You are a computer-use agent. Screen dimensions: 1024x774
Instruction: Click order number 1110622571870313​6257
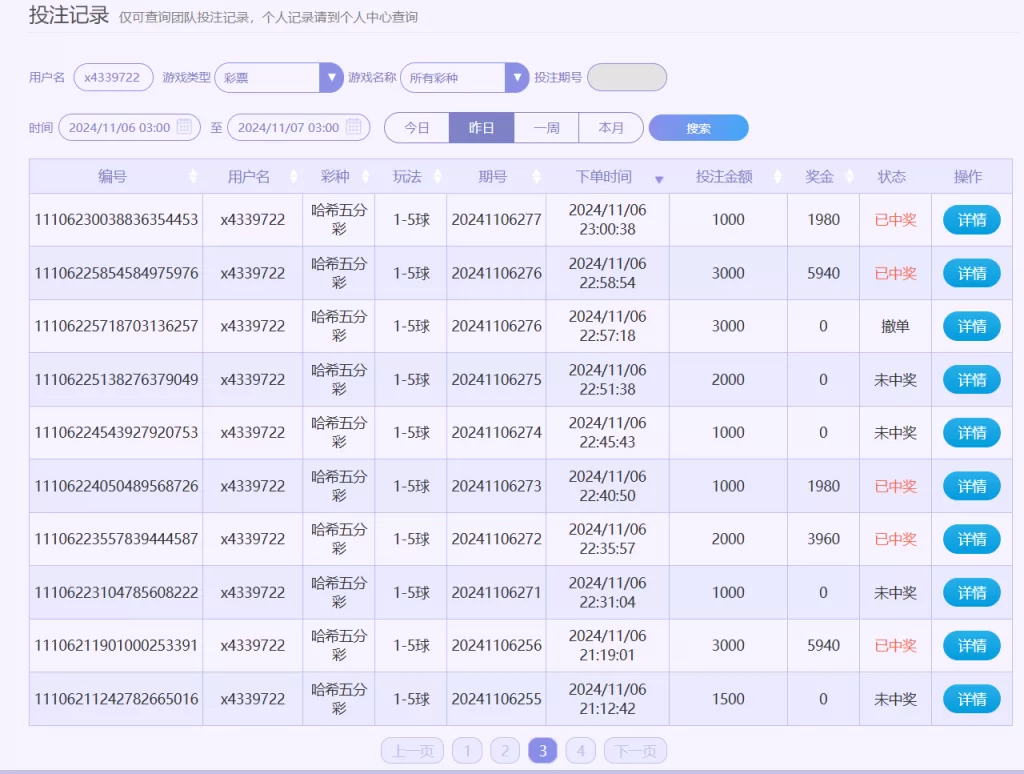pyautogui.click(x=116, y=326)
